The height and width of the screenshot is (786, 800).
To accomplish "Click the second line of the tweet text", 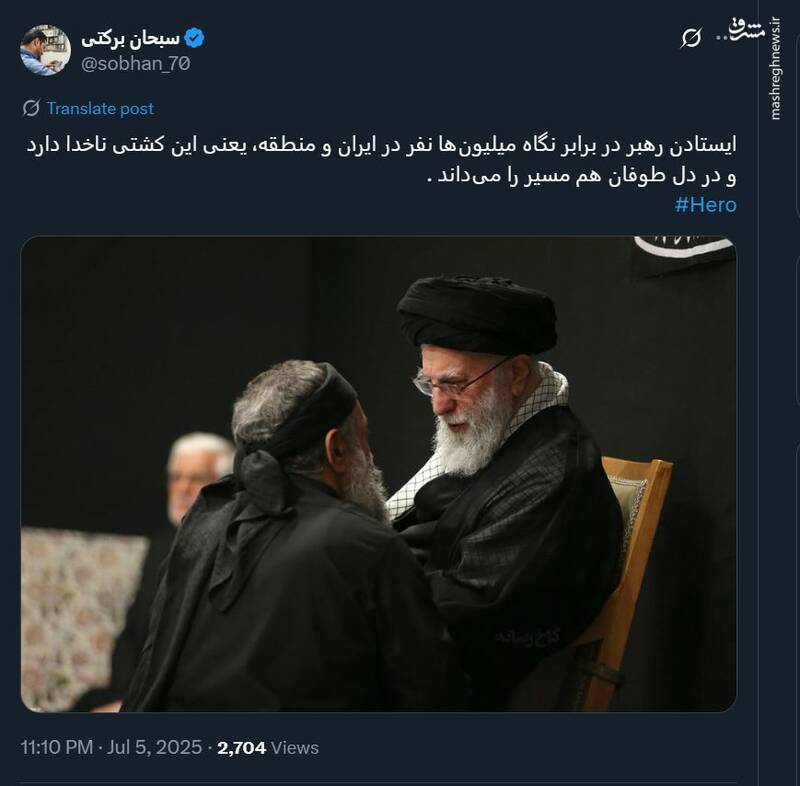I will pyautogui.click(x=582, y=176).
